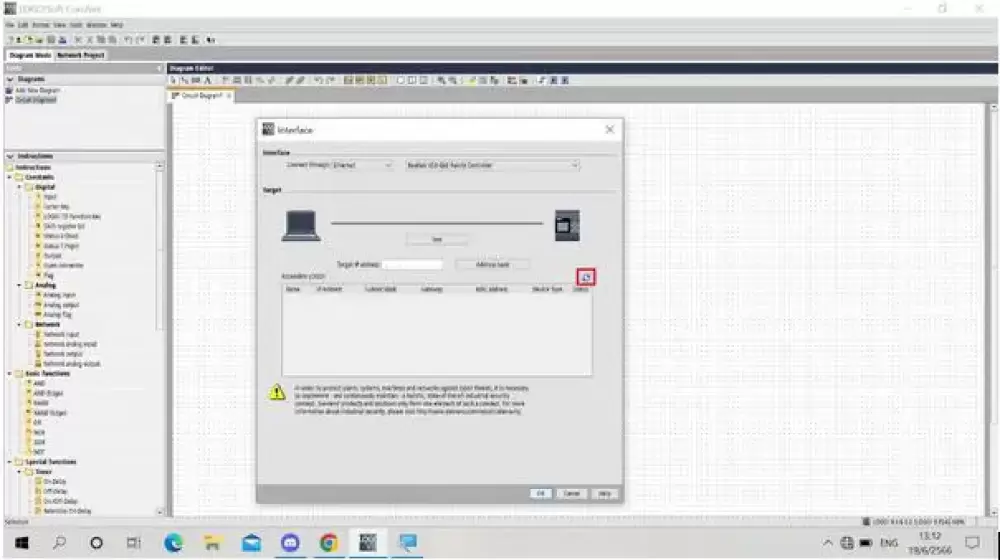Open the Tools menu
Image resolution: width=1000 pixels, height=560 pixels.
pos(77,25)
